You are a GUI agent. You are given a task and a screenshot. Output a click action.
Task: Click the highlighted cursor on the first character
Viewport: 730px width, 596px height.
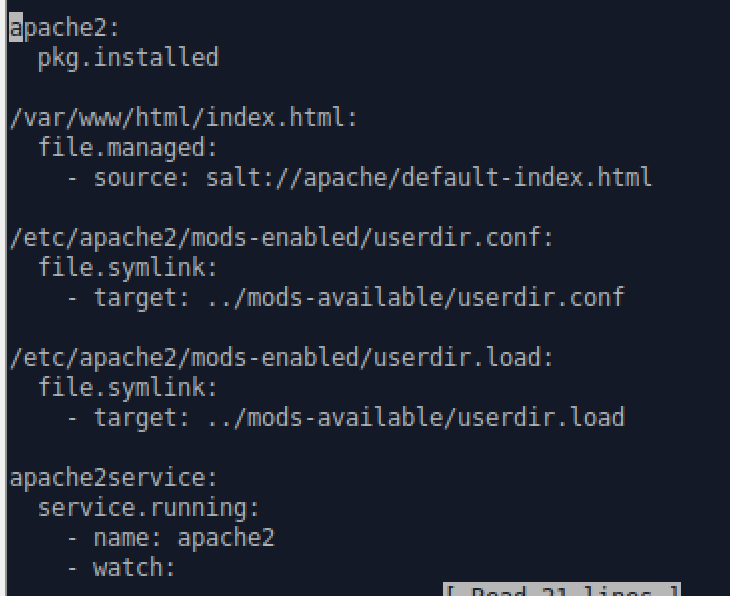(x=16, y=28)
